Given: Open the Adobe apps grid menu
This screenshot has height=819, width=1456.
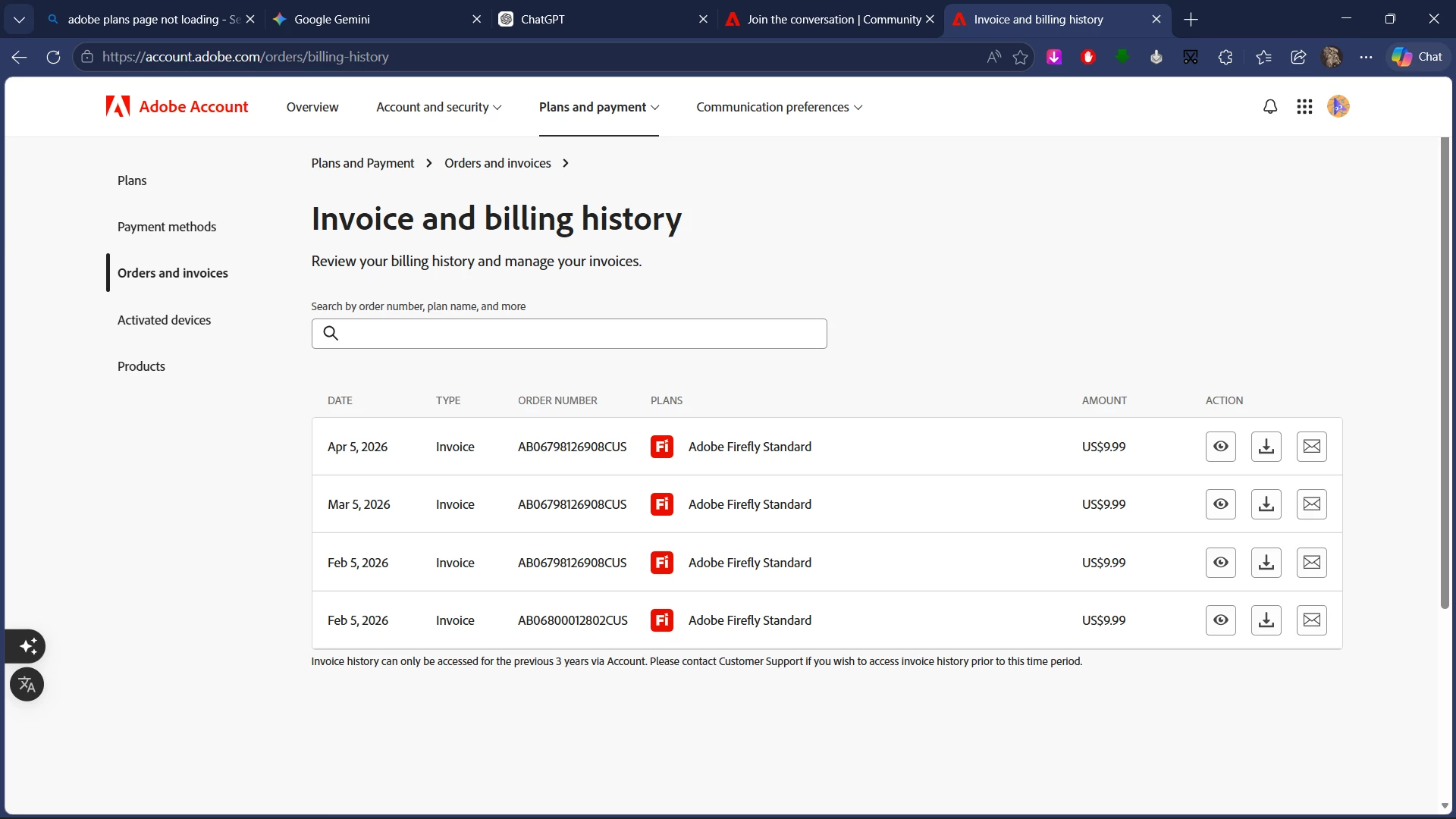Looking at the screenshot, I should [x=1304, y=107].
